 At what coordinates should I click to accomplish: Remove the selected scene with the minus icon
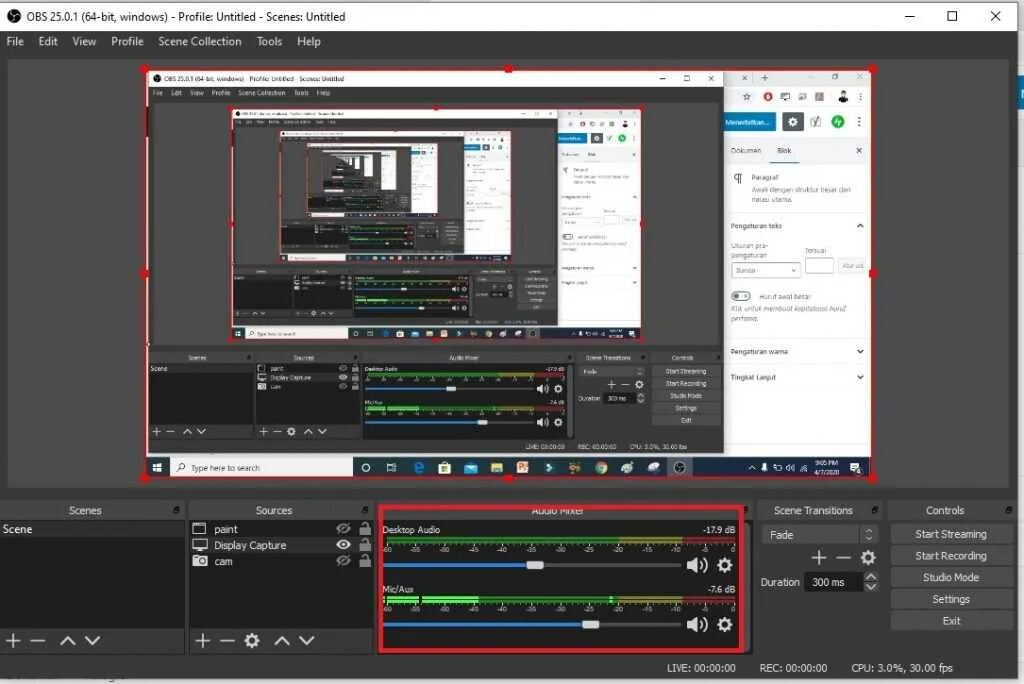tap(38, 641)
